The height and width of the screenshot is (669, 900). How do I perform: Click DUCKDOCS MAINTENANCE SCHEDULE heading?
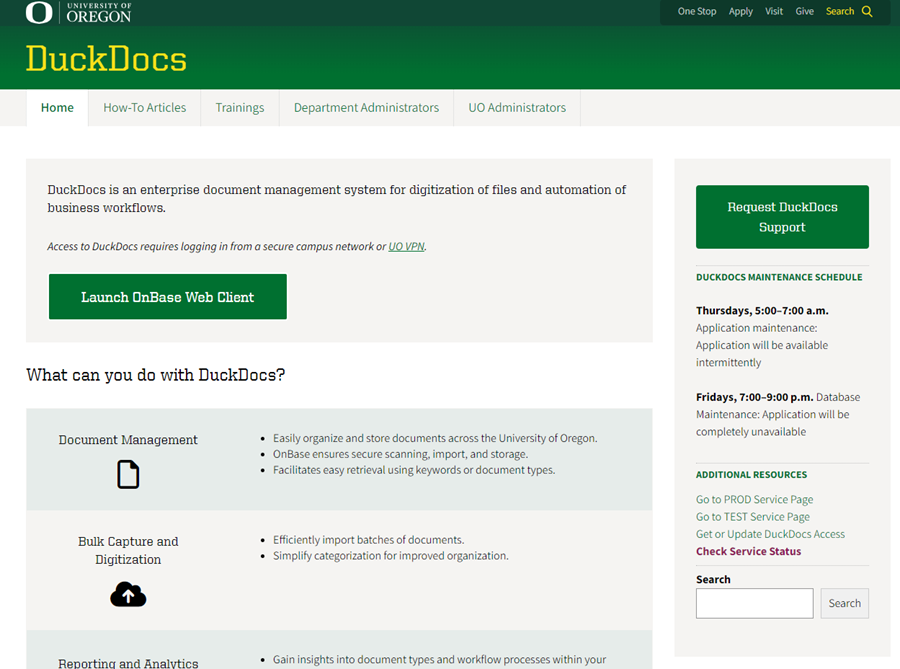click(779, 277)
